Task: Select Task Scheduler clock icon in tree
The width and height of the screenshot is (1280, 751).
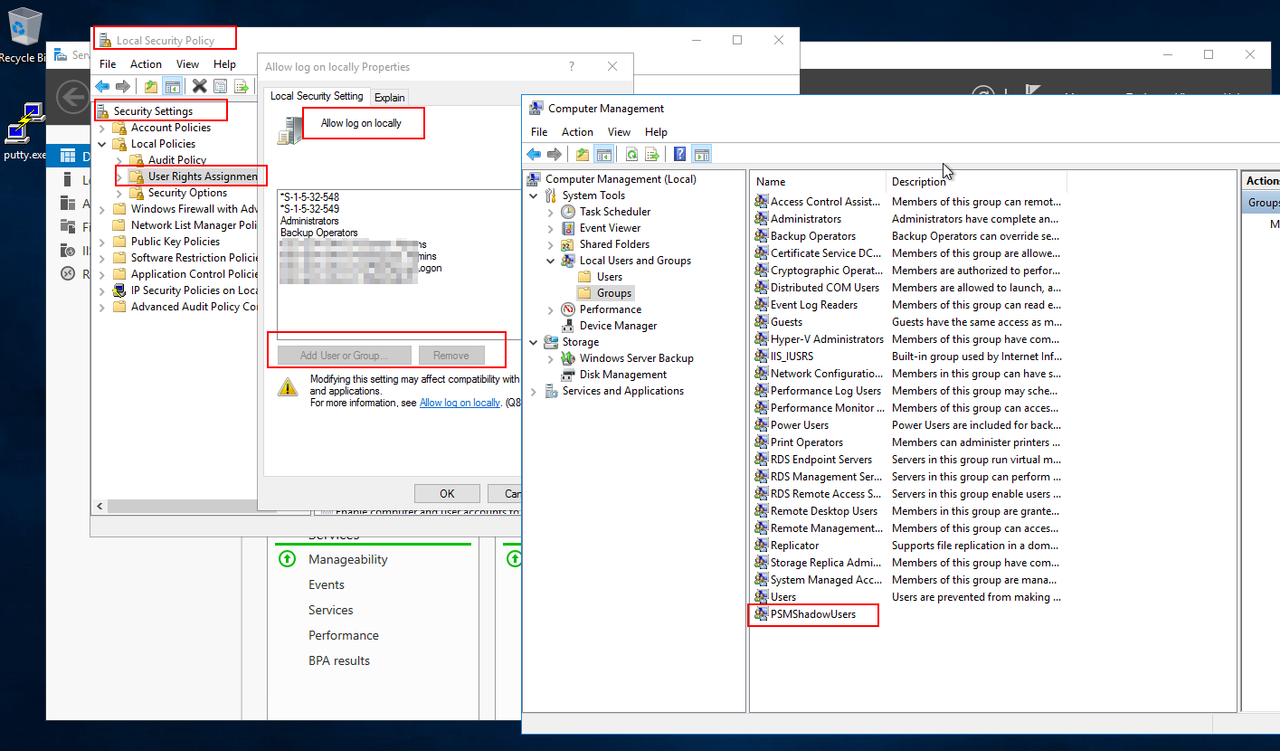Action: [568, 212]
